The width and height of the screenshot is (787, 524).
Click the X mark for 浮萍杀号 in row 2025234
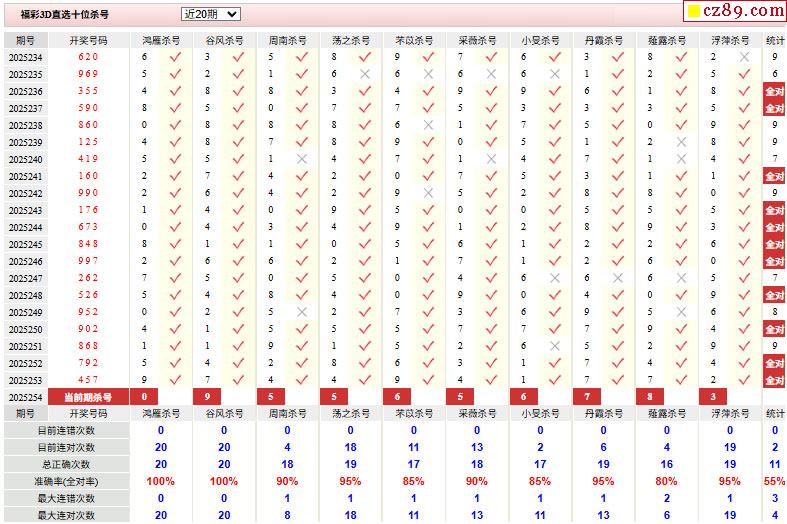pyautogui.click(x=744, y=57)
